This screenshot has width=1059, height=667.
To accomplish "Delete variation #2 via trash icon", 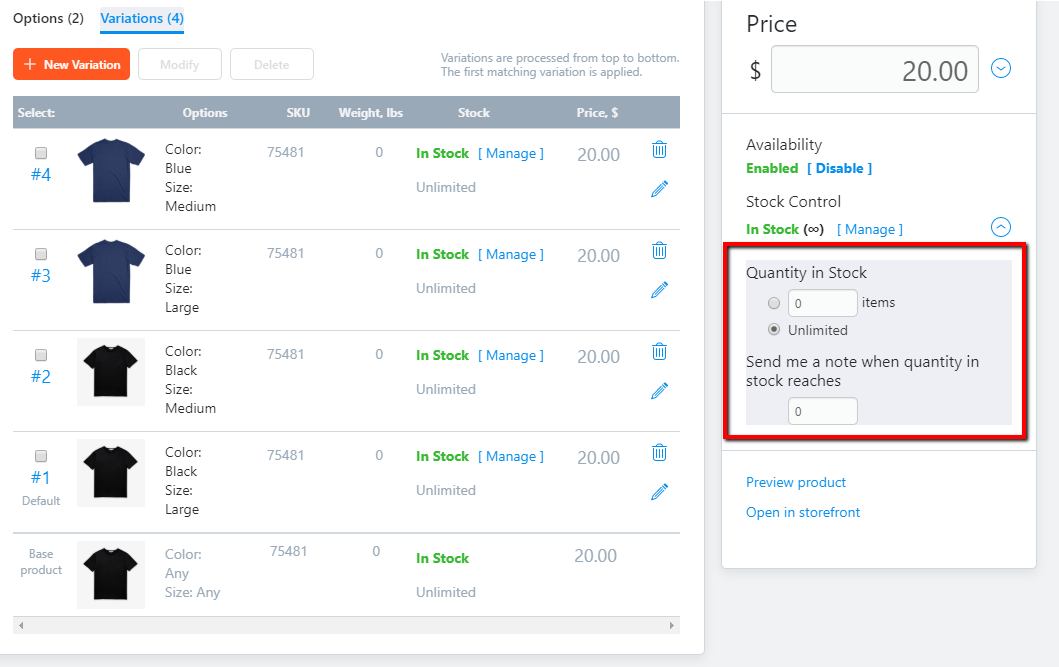I will (x=659, y=352).
